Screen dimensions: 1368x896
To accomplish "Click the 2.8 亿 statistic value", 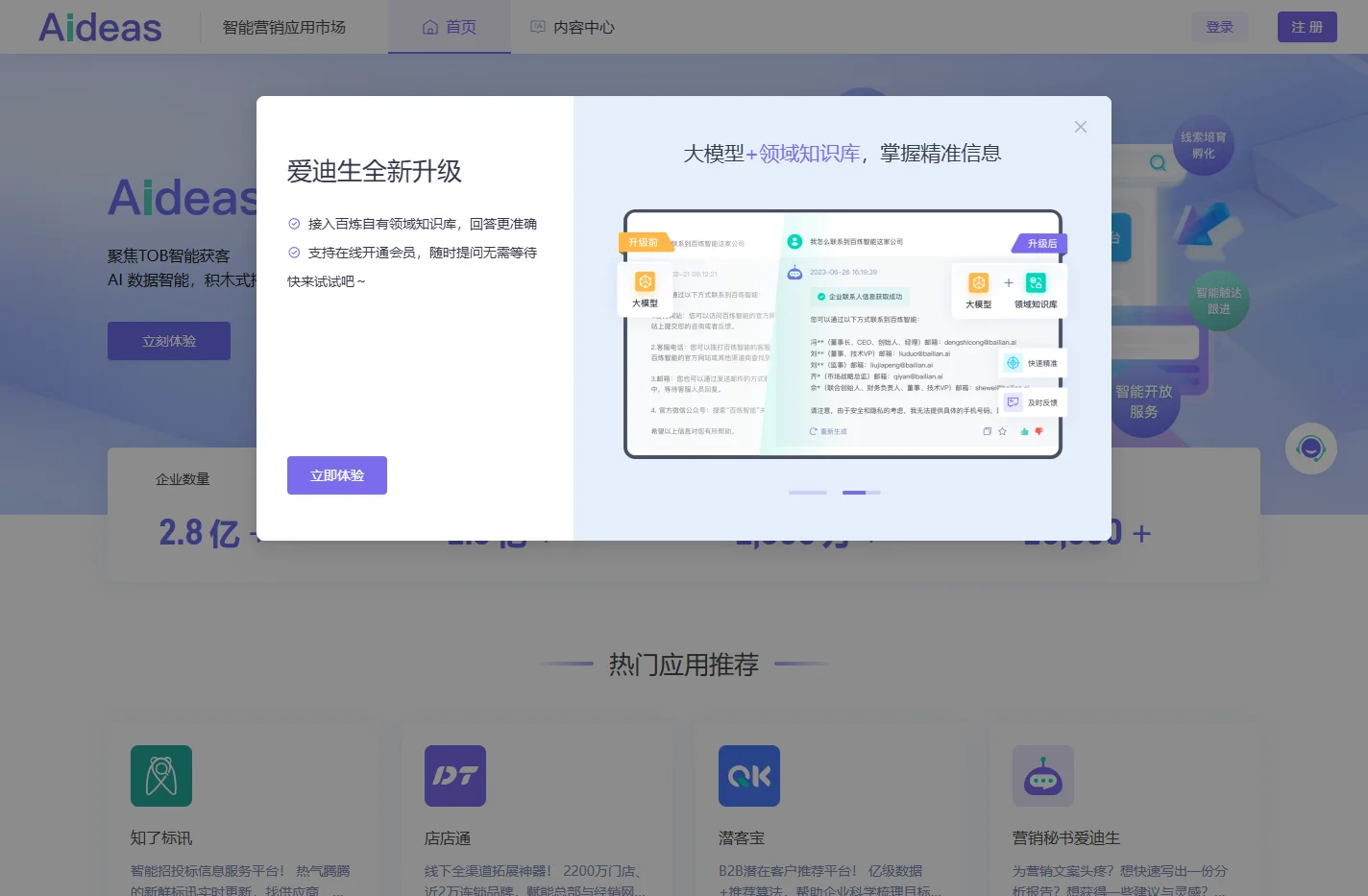I will tap(199, 533).
